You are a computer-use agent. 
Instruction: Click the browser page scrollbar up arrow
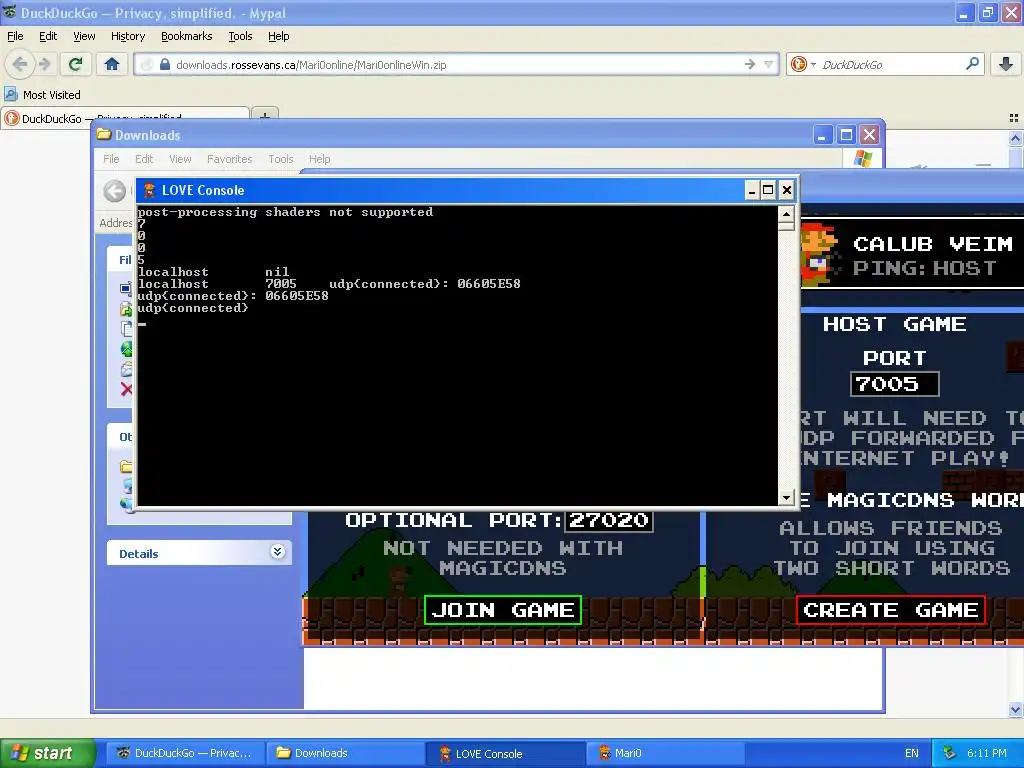(x=1016, y=138)
